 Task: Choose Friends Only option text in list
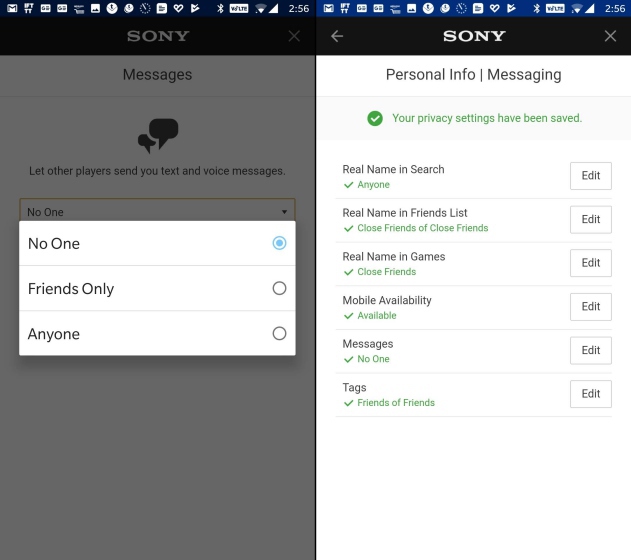click(71, 289)
